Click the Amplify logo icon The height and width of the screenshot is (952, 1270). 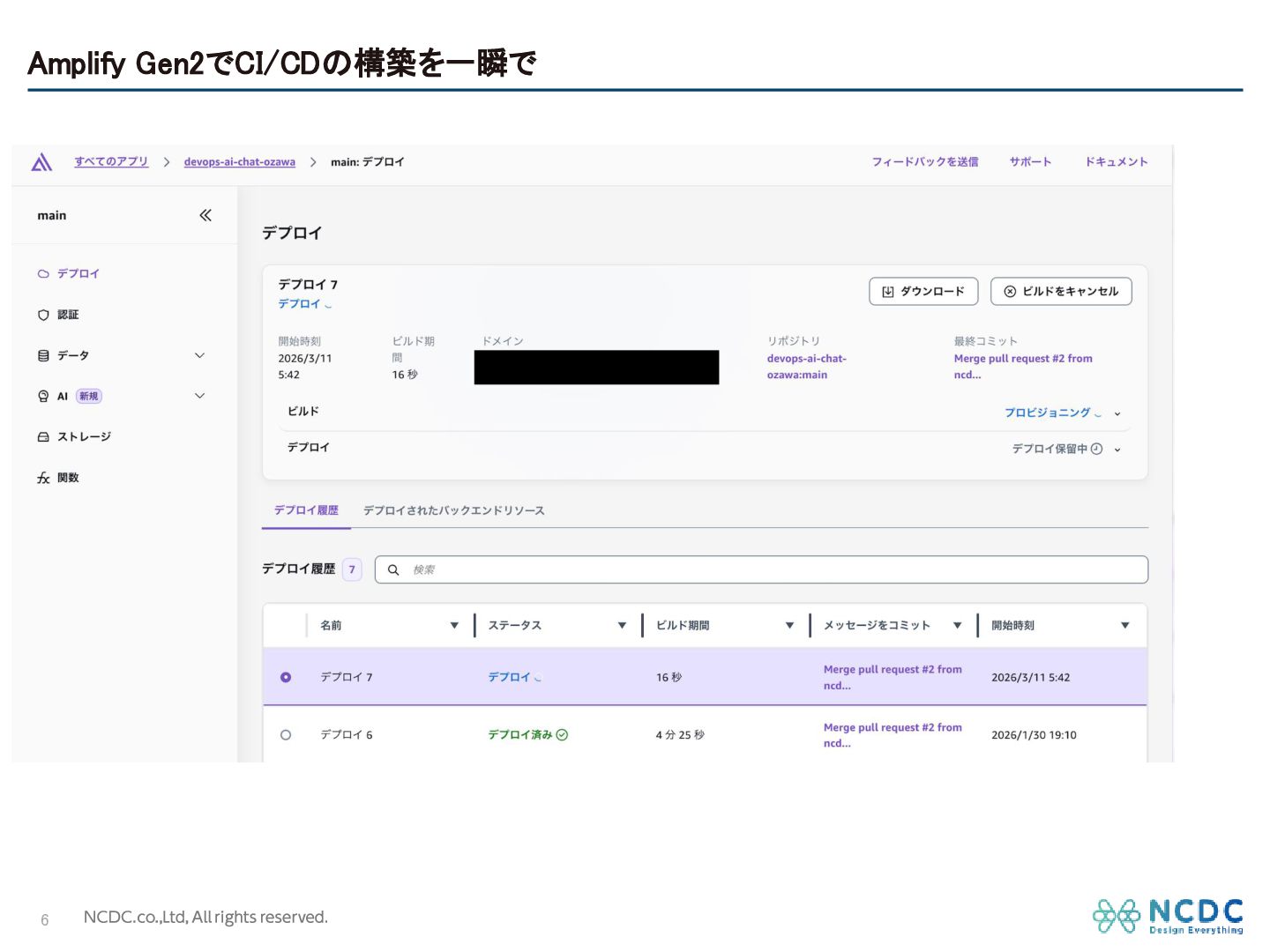click(x=41, y=162)
